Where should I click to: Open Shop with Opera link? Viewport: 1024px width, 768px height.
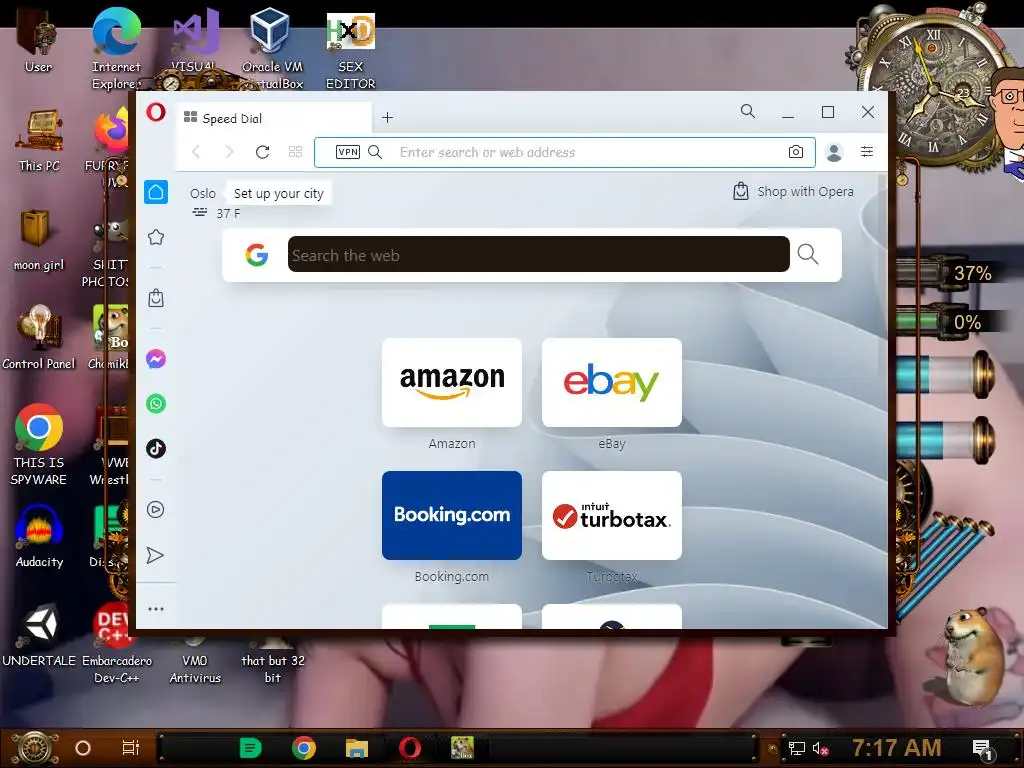[793, 191]
